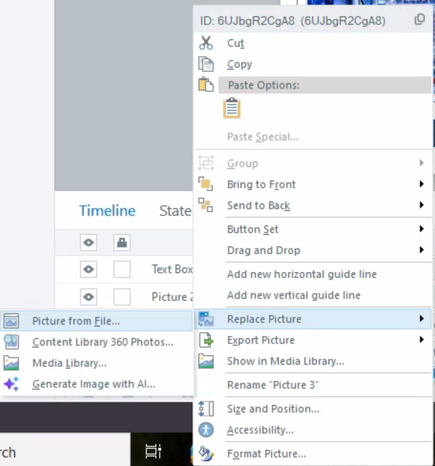The width and height of the screenshot is (435, 466).
Task: Click the Copy icon in context menu
Action: pyautogui.click(x=206, y=64)
